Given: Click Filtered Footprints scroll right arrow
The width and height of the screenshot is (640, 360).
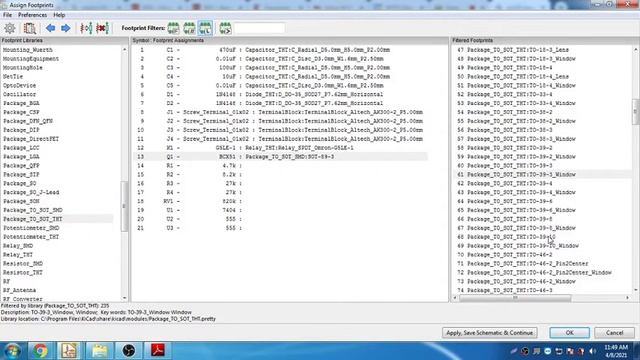Looking at the screenshot, I should 628,298.
